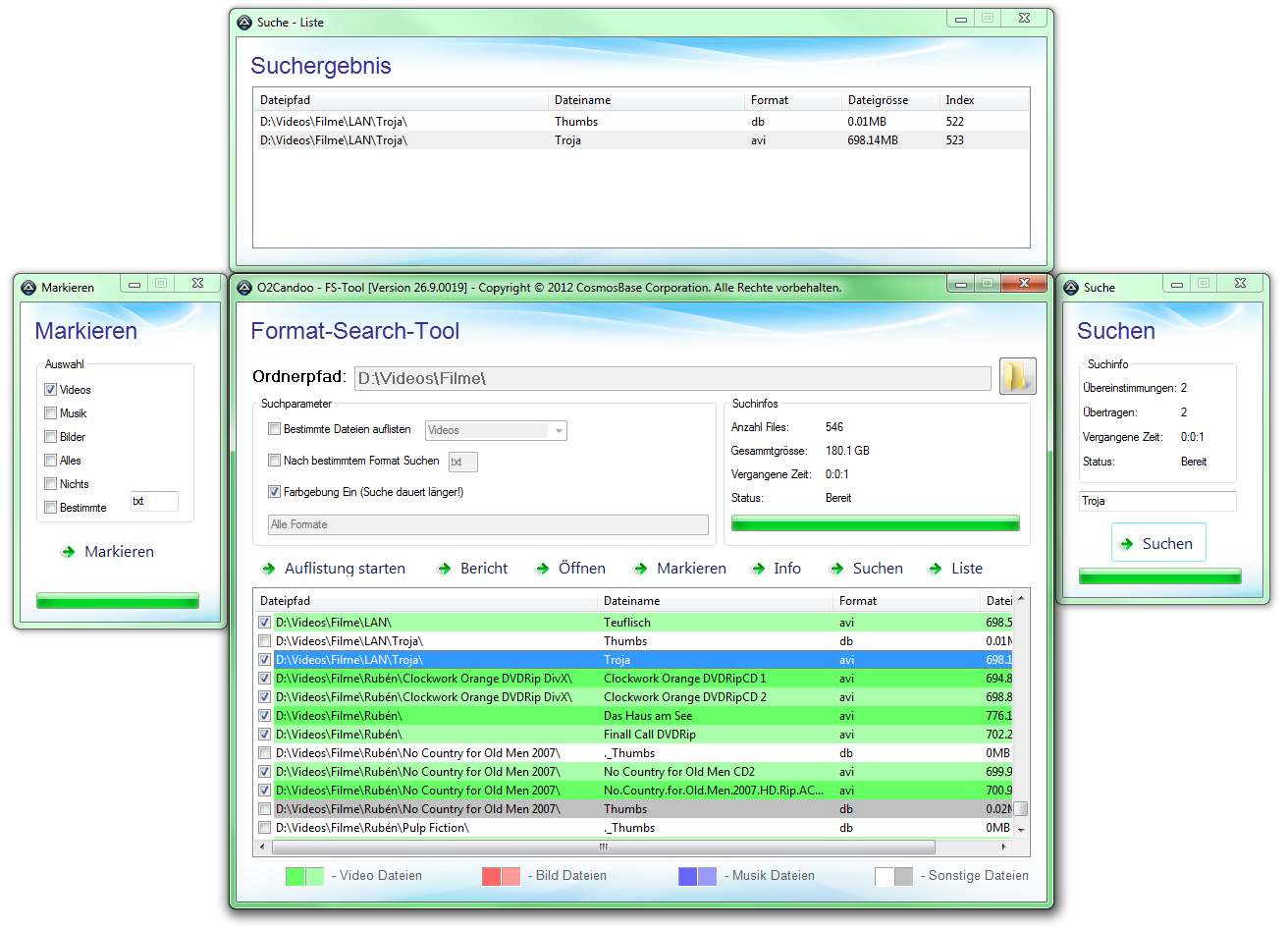Click the Suchen label in main toolbar
The width and height of the screenshot is (1288, 930).
(877, 569)
